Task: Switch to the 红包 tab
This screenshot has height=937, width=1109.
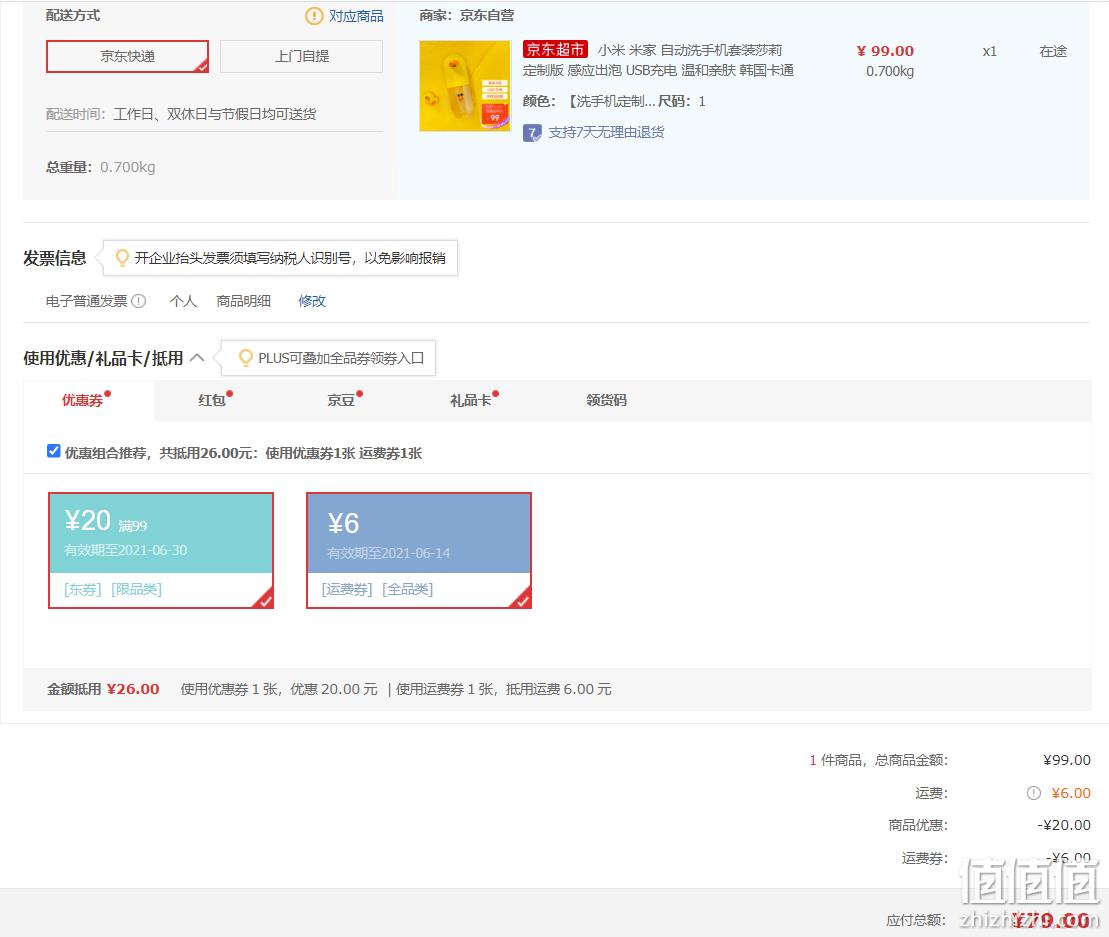Action: point(211,400)
